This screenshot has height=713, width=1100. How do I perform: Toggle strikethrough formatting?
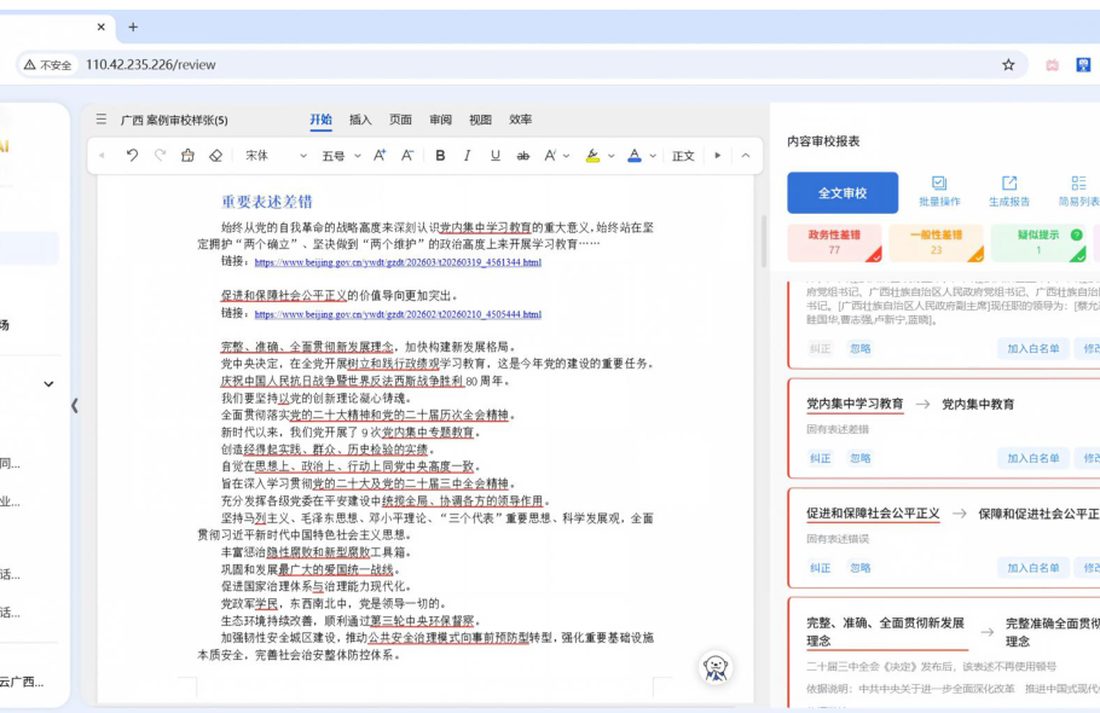coord(523,155)
